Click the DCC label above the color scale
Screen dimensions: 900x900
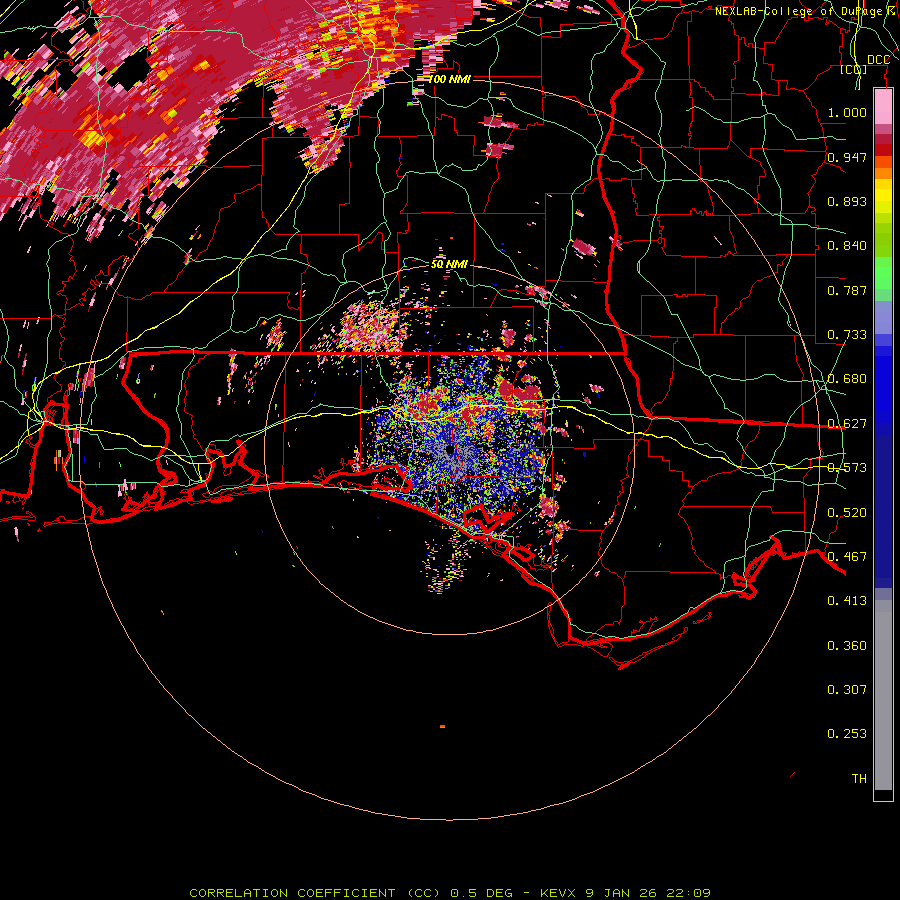pyautogui.click(x=878, y=60)
